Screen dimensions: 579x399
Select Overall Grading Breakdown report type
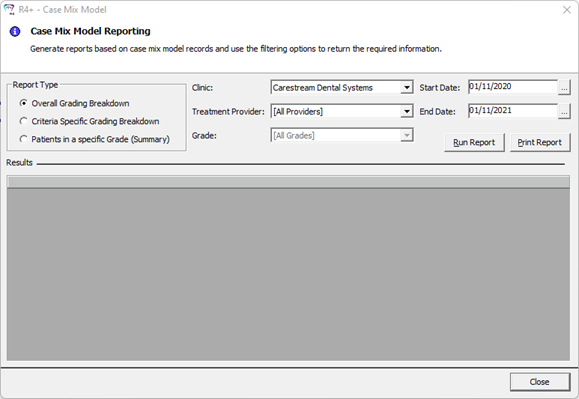[x=75, y=103]
